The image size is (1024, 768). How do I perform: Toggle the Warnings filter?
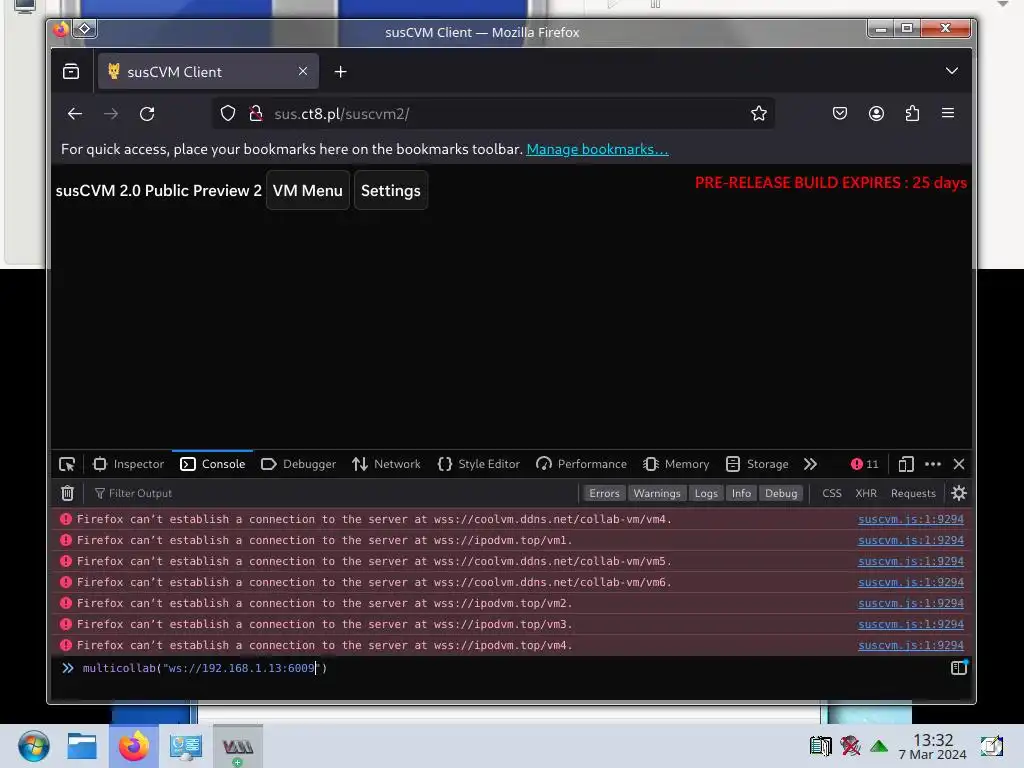click(x=656, y=493)
